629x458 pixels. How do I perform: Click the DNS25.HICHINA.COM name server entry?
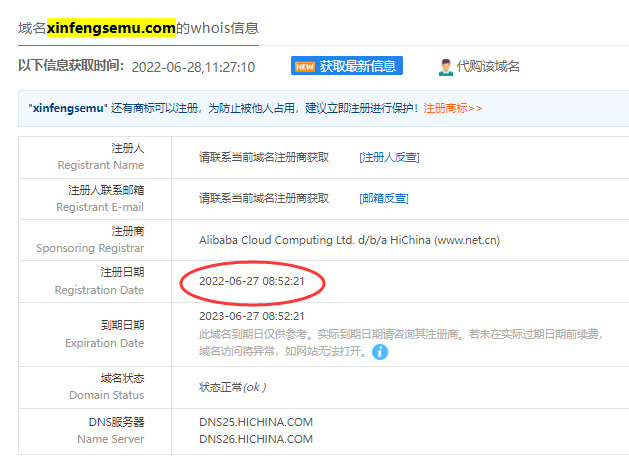256,422
